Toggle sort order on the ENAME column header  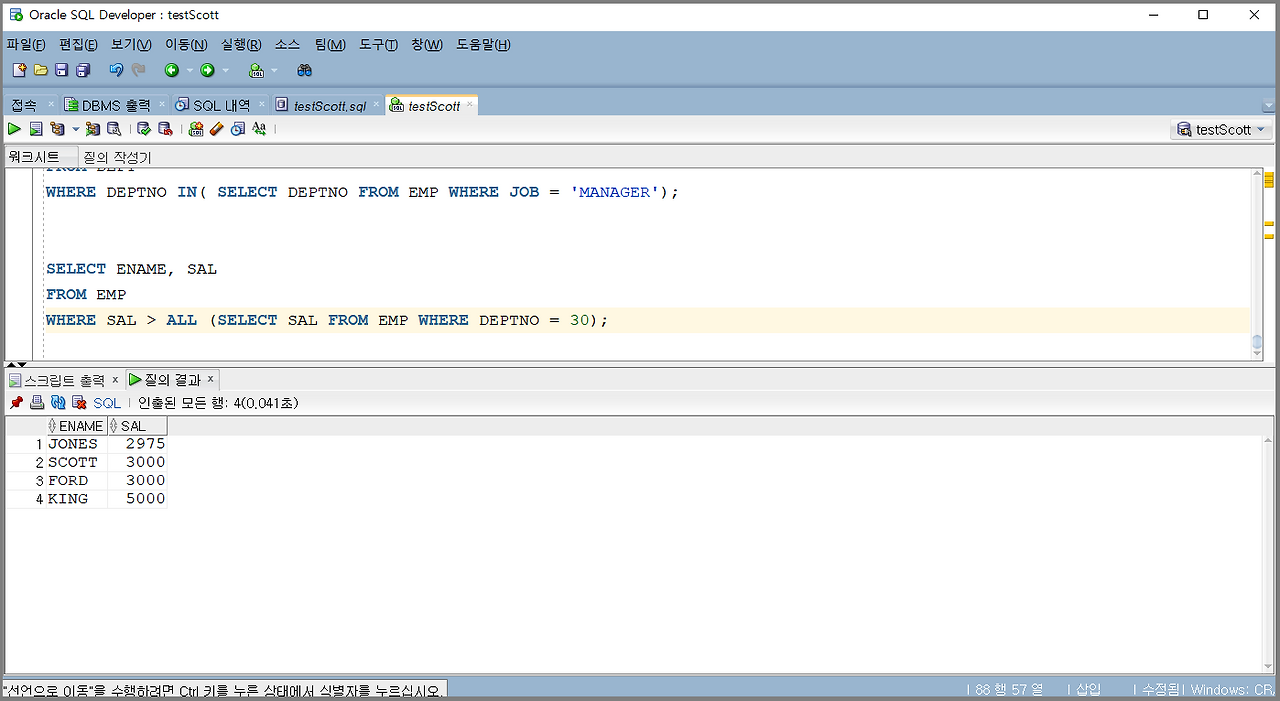80,425
